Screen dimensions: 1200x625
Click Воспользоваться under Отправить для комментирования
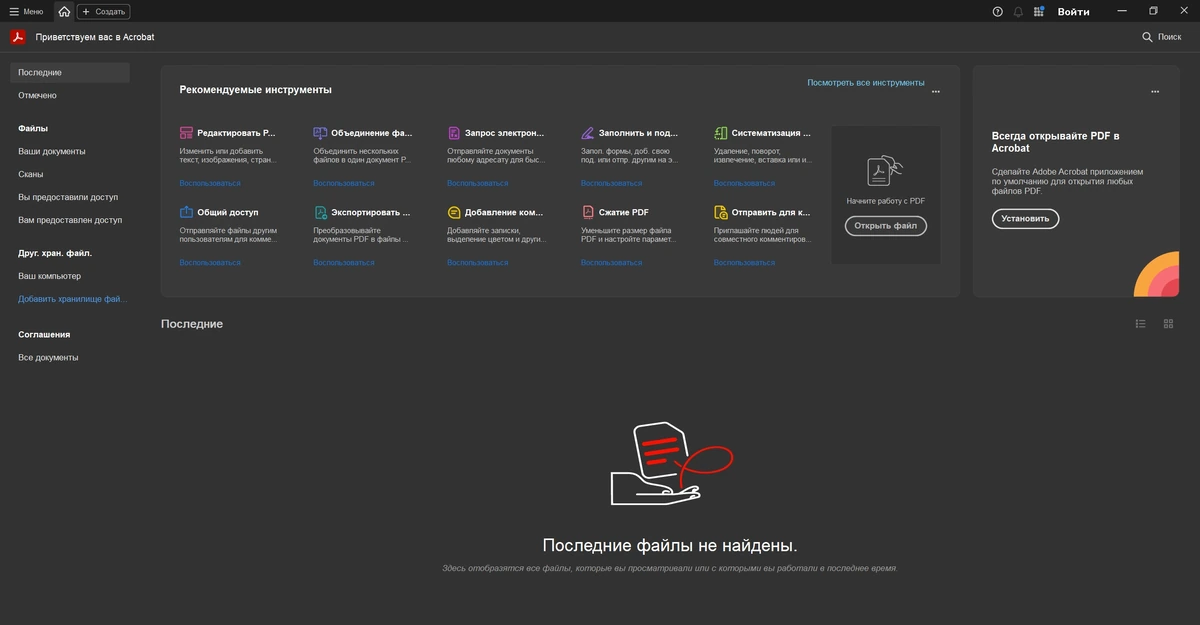pos(744,262)
